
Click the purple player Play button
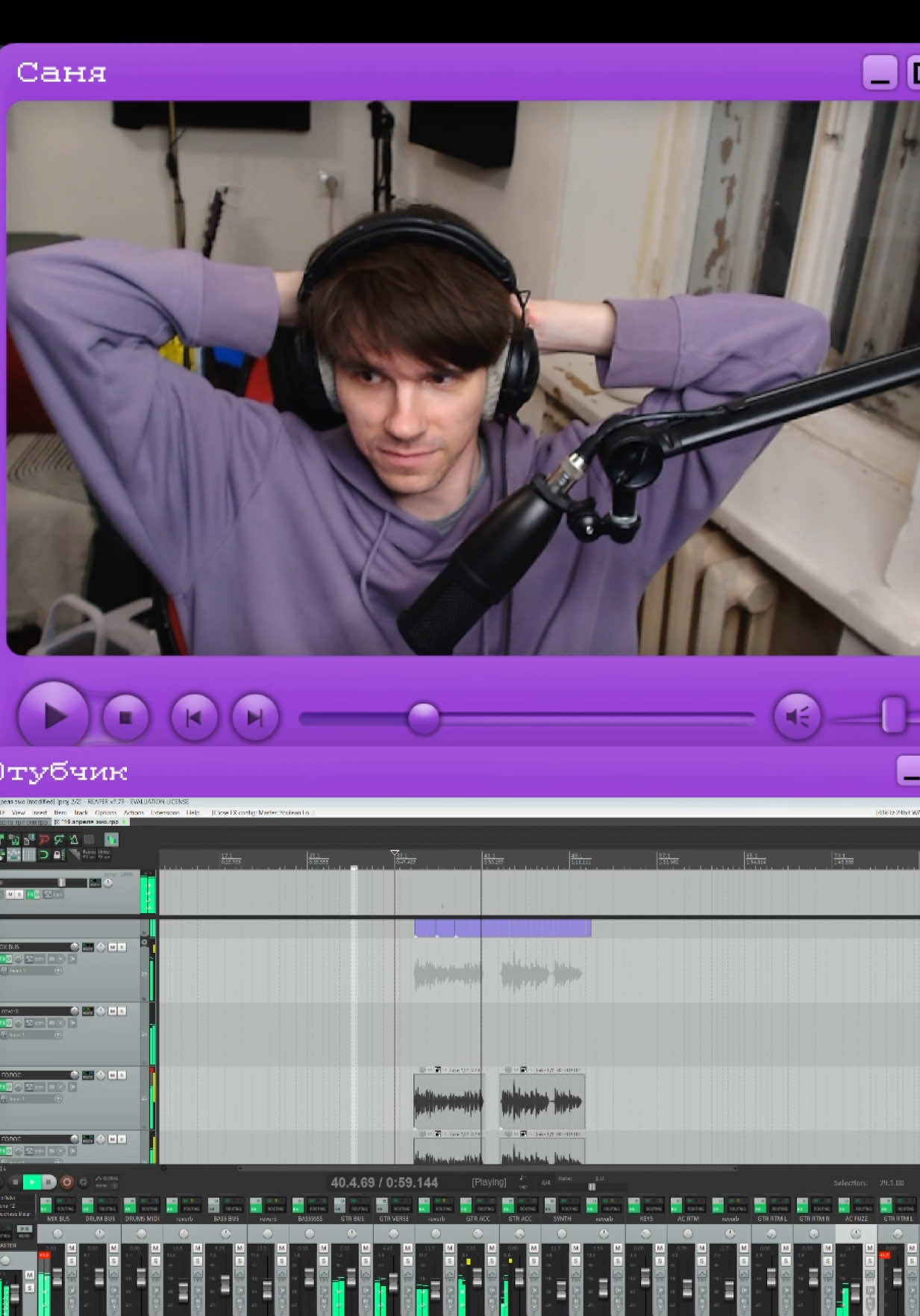click(x=53, y=716)
